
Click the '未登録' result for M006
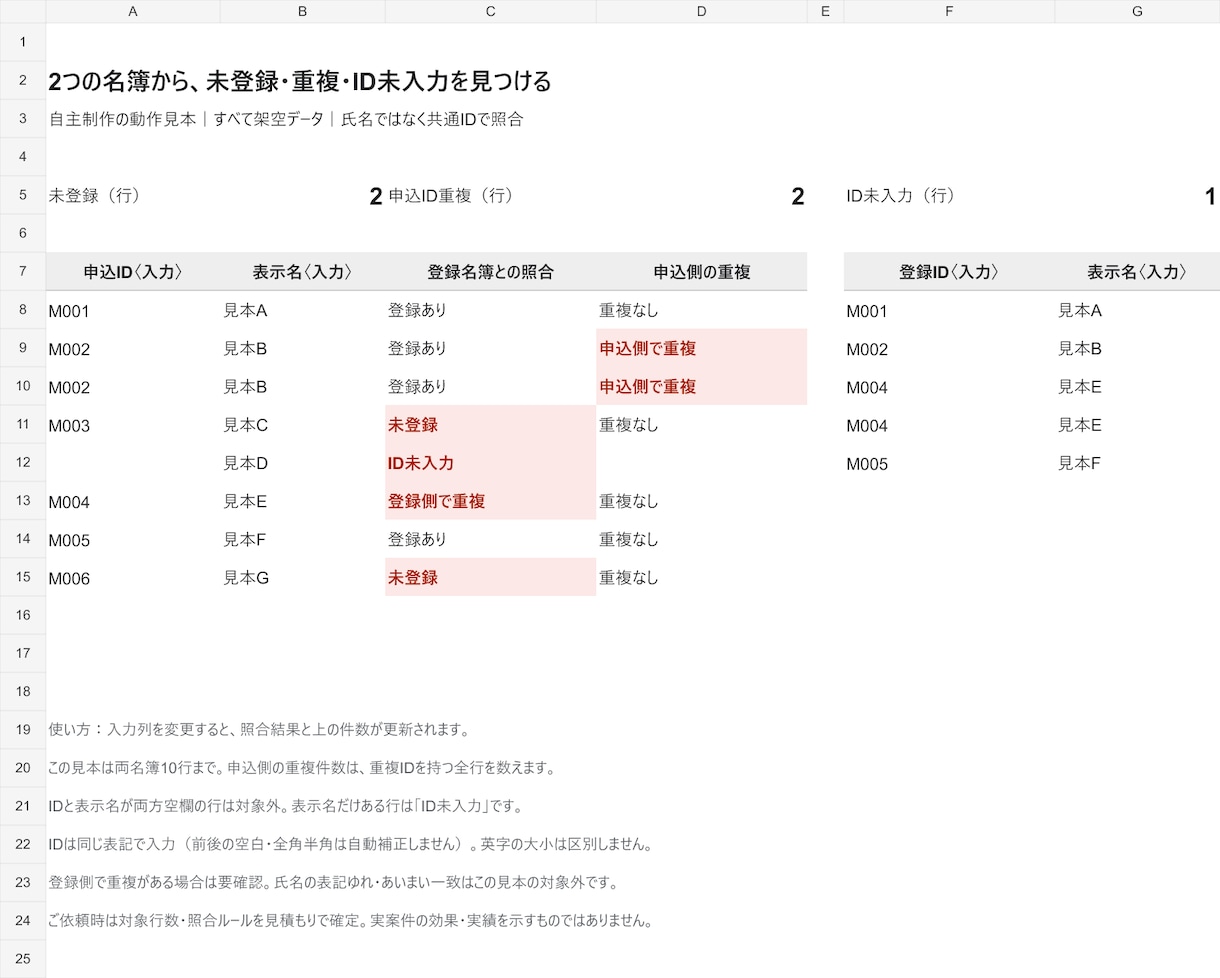490,577
